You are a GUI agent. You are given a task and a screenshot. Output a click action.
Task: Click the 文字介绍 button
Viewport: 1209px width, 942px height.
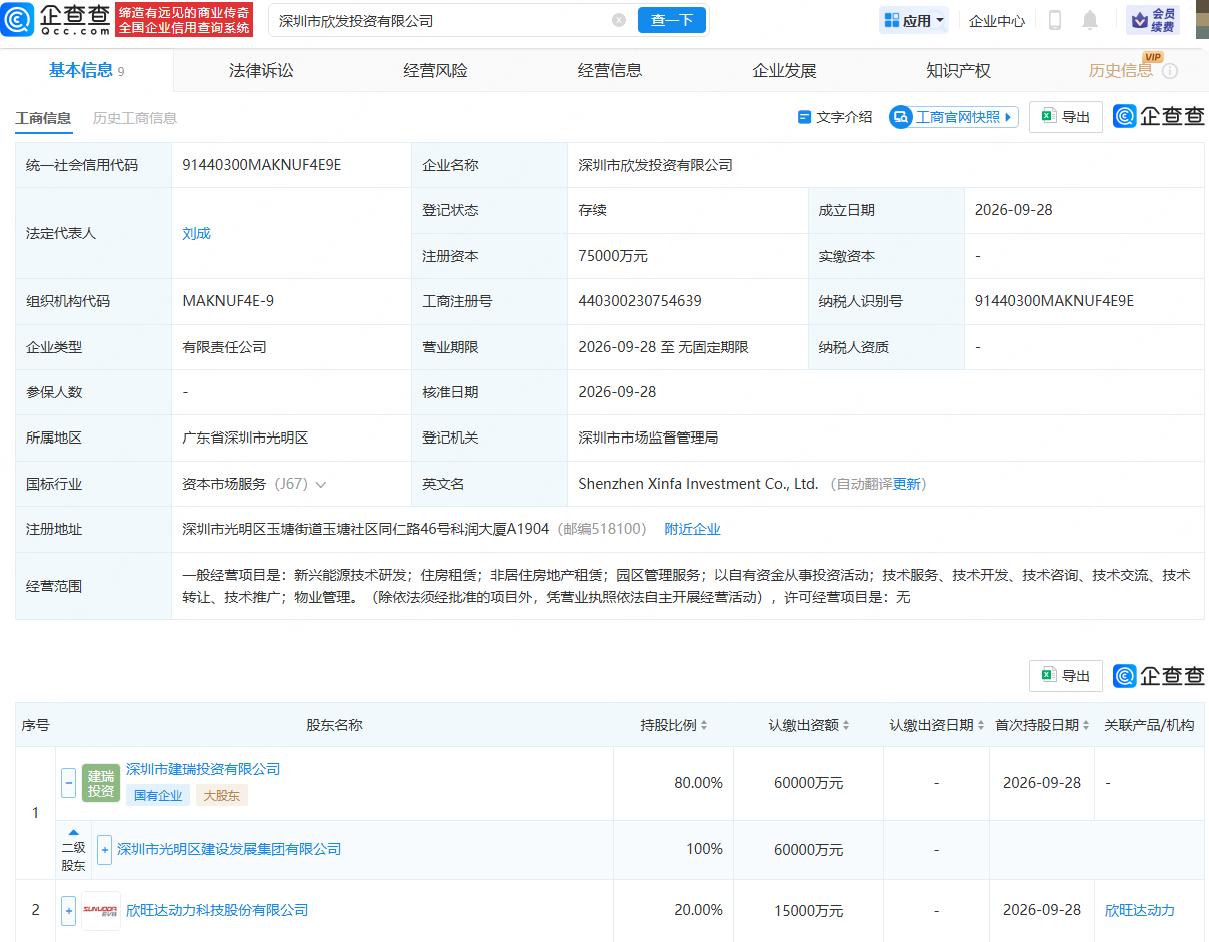[x=835, y=117]
